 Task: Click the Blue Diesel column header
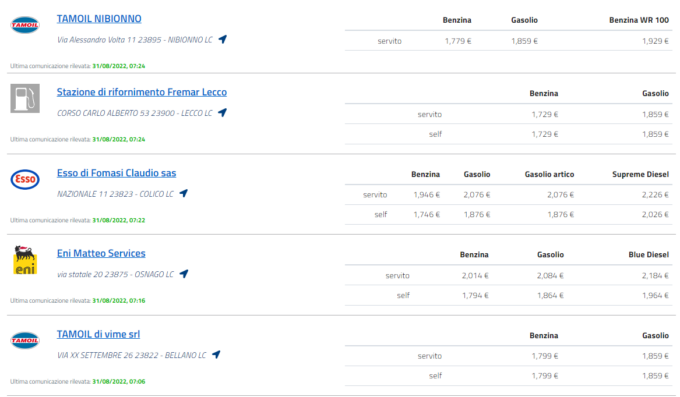point(649,255)
